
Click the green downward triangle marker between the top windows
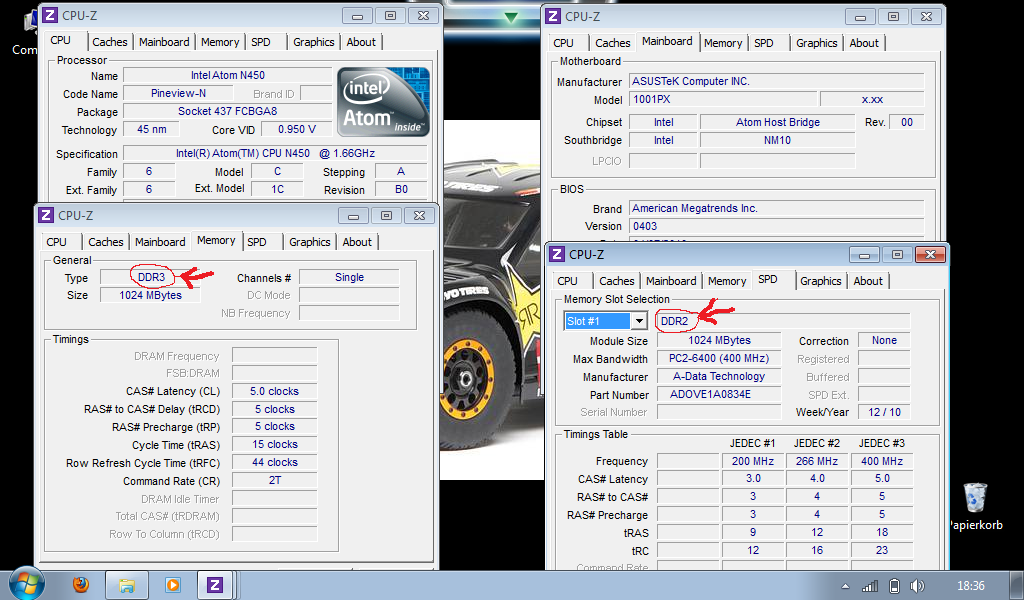click(x=511, y=18)
